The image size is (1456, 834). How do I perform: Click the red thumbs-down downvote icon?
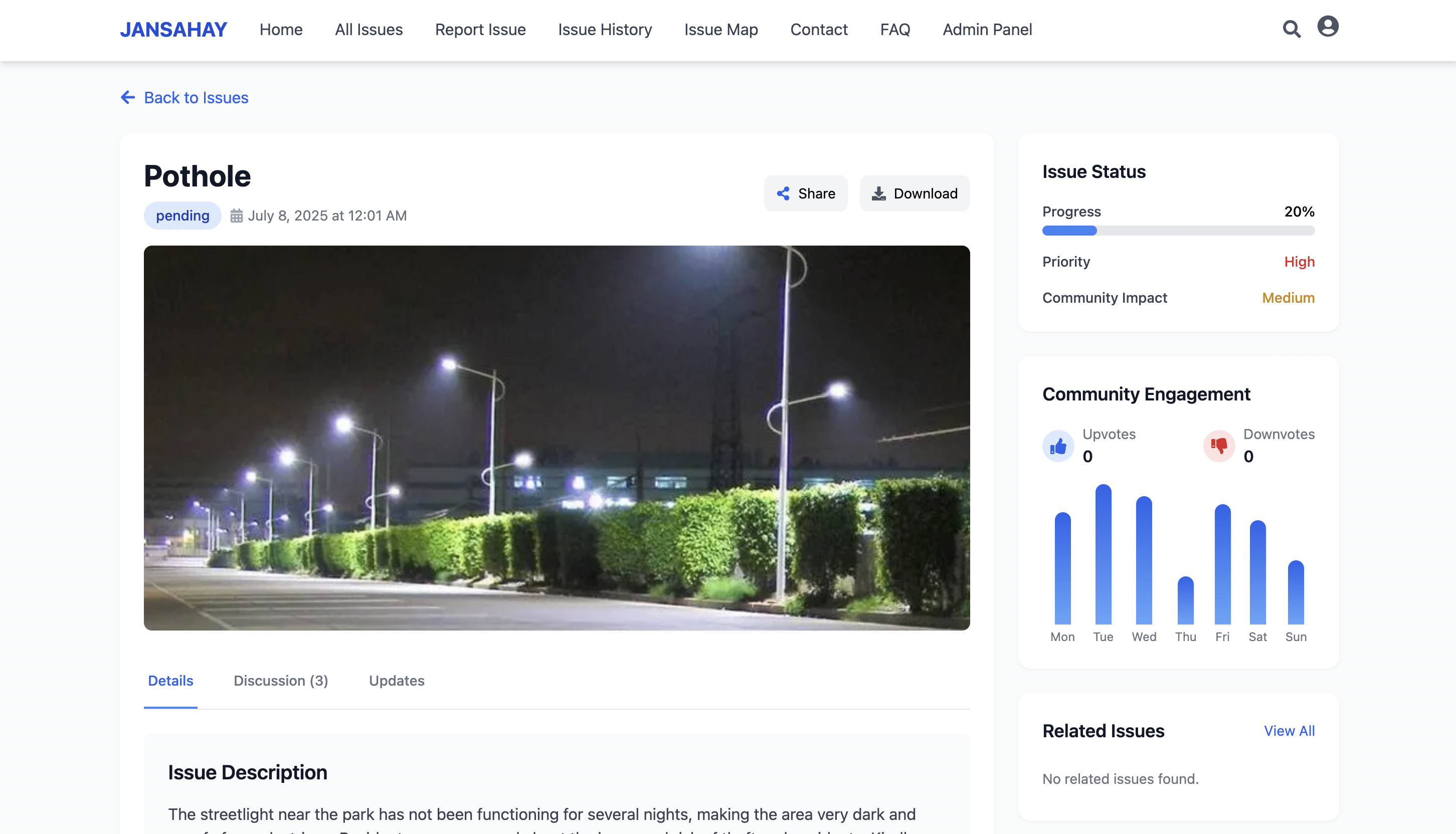pos(1219,446)
